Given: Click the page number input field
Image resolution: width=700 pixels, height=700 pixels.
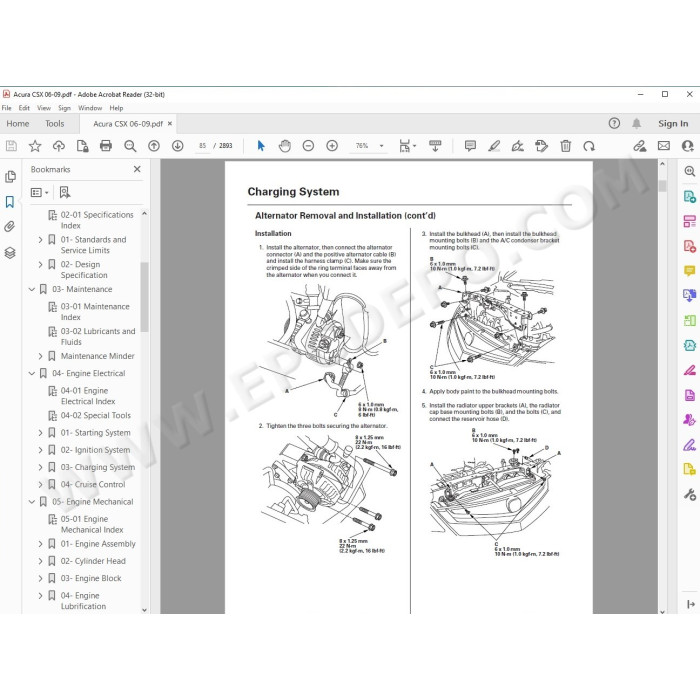Looking at the screenshot, I should [x=203, y=146].
